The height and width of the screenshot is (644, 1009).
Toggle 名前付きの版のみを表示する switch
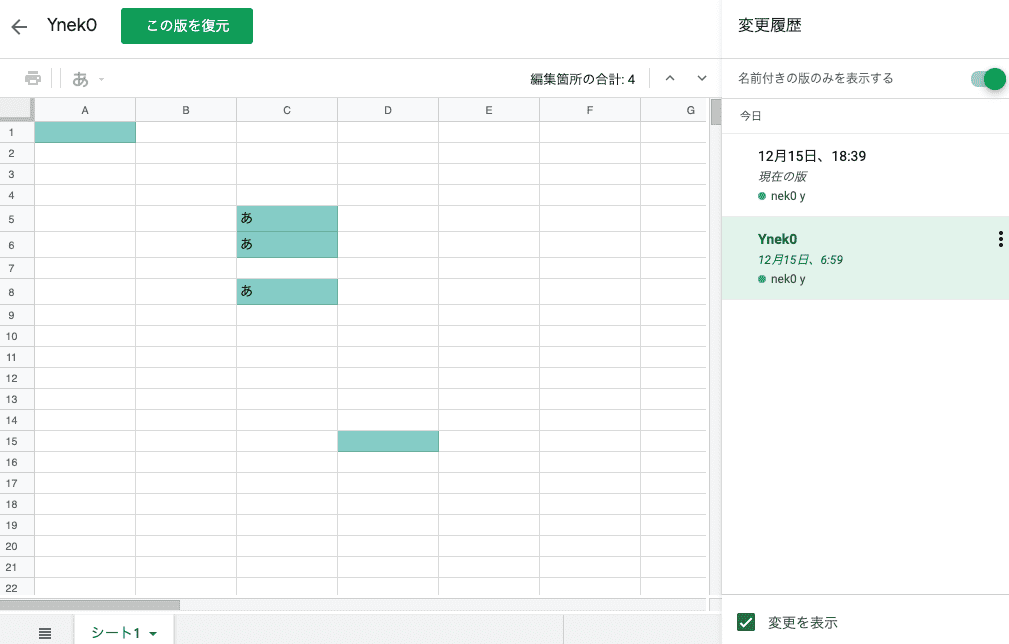(986, 79)
